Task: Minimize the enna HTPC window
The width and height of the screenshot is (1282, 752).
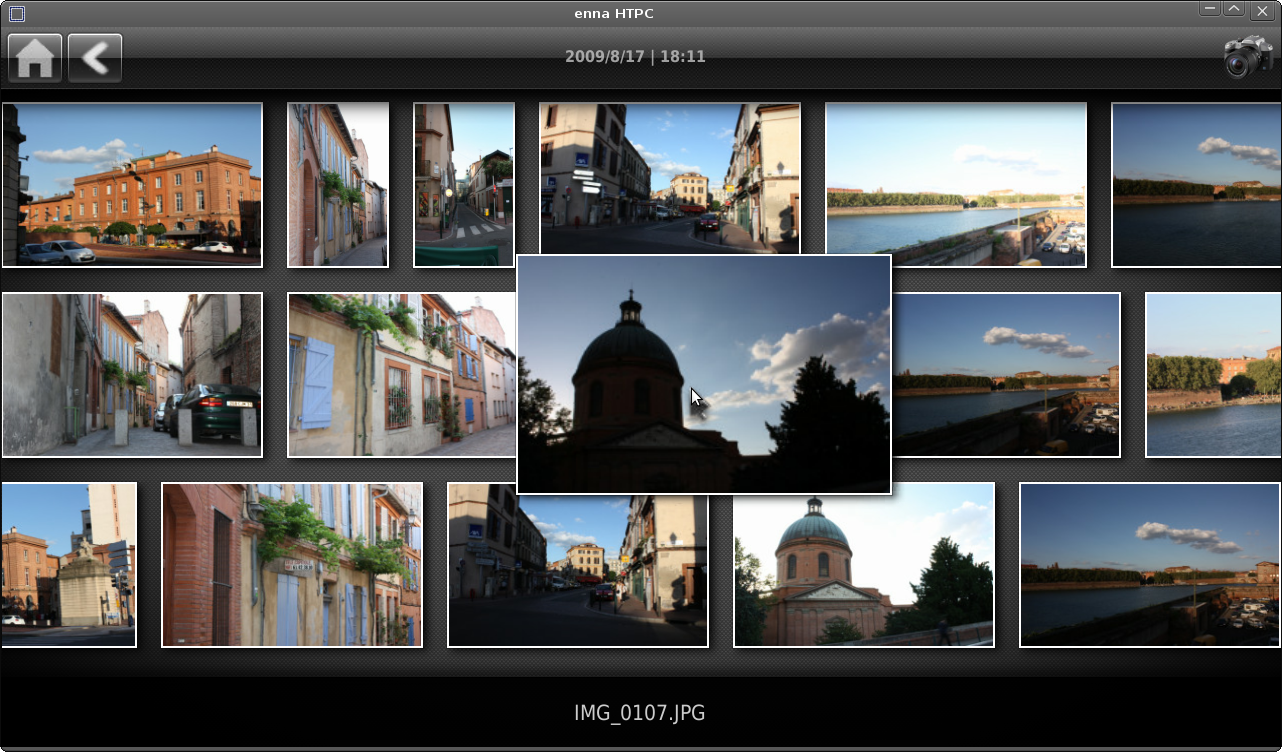Action: [1210, 10]
